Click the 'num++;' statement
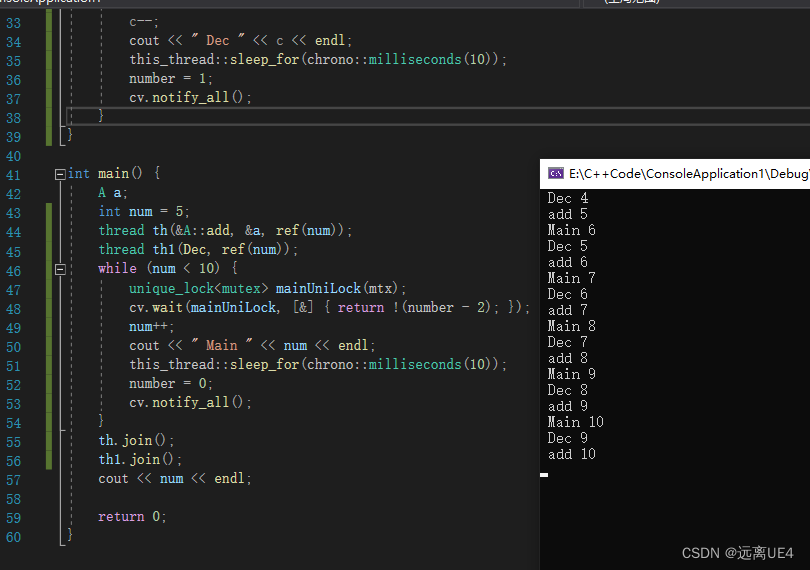The height and width of the screenshot is (570, 810). click(152, 327)
